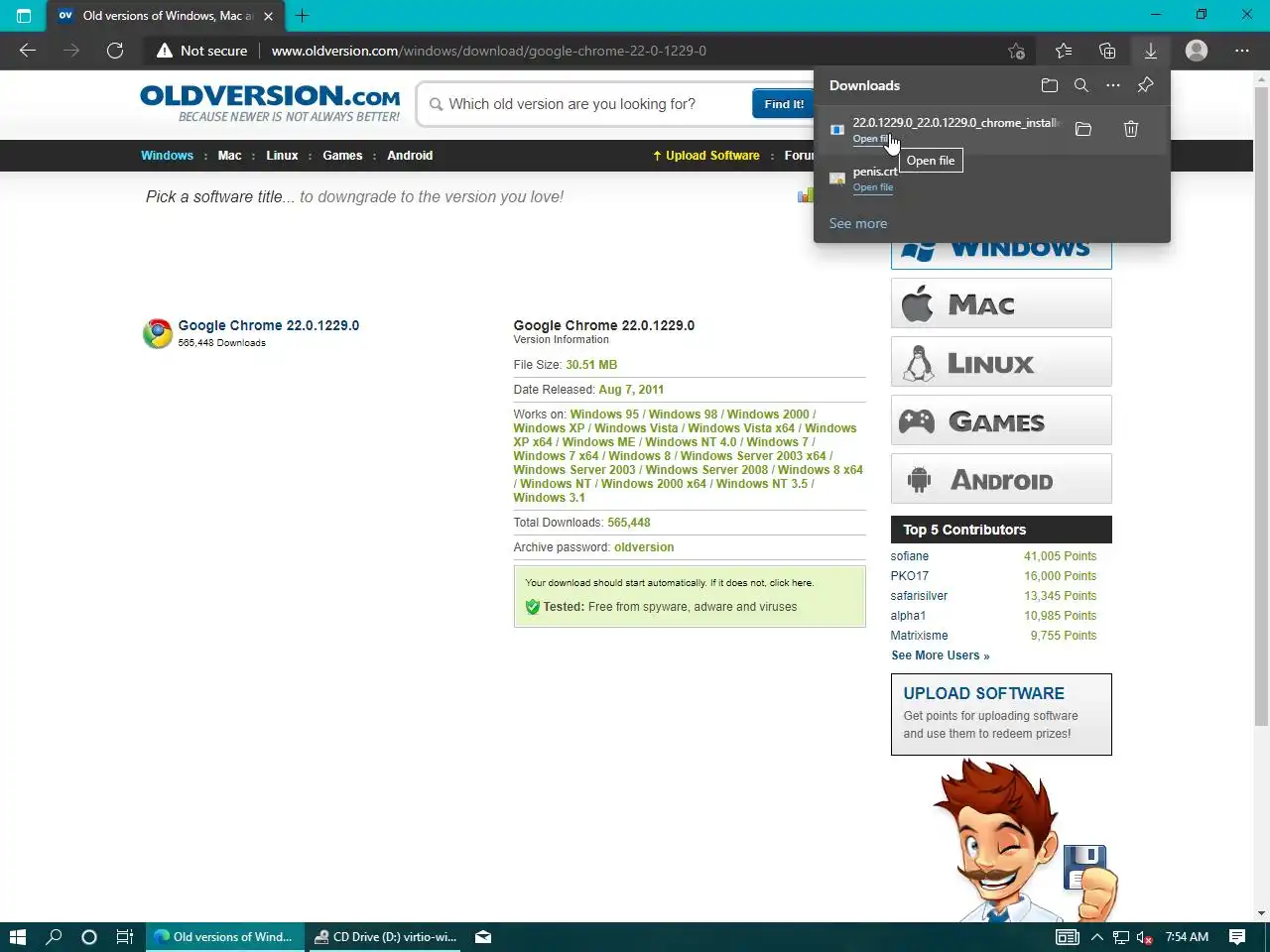Open the notification center icon
Viewport: 1270px width, 952px height.
pos(1237,937)
